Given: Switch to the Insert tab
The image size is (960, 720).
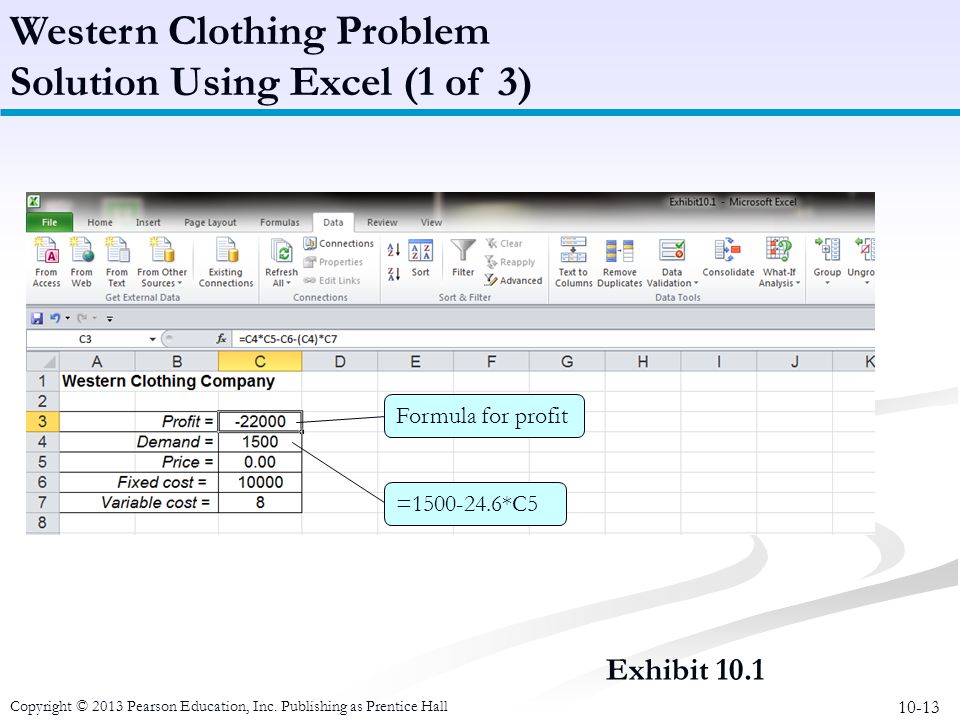Looking at the screenshot, I should pos(148,222).
